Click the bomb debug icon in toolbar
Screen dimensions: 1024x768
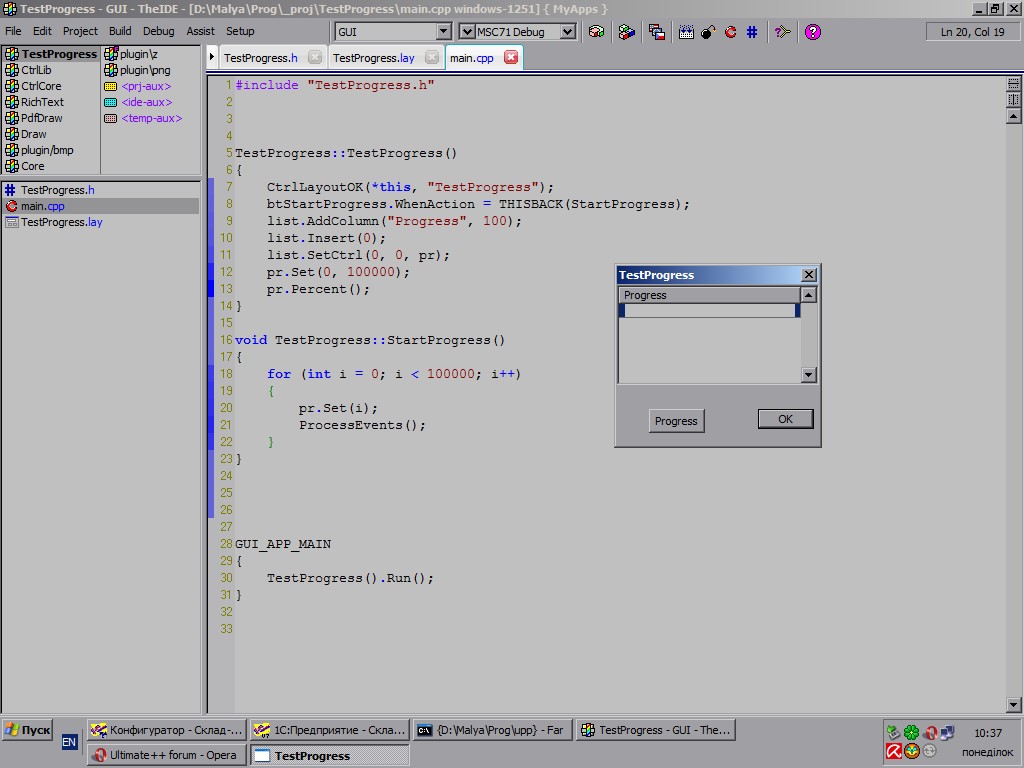708,32
